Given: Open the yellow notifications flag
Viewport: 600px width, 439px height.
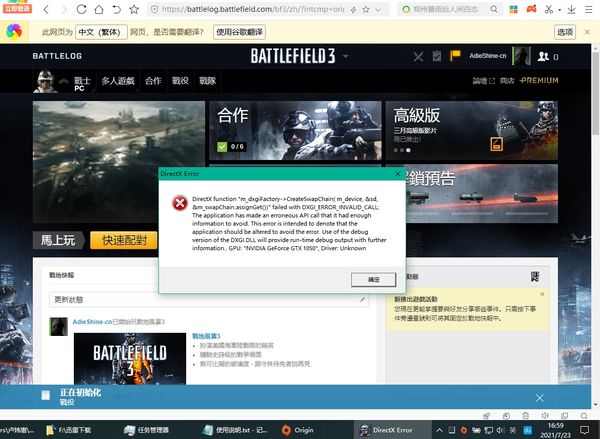Looking at the screenshot, I should [x=455, y=56].
